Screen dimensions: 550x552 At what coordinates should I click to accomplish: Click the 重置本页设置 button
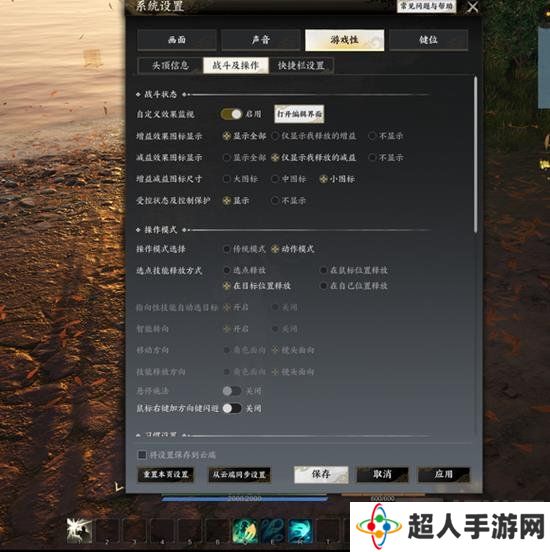pos(165,475)
